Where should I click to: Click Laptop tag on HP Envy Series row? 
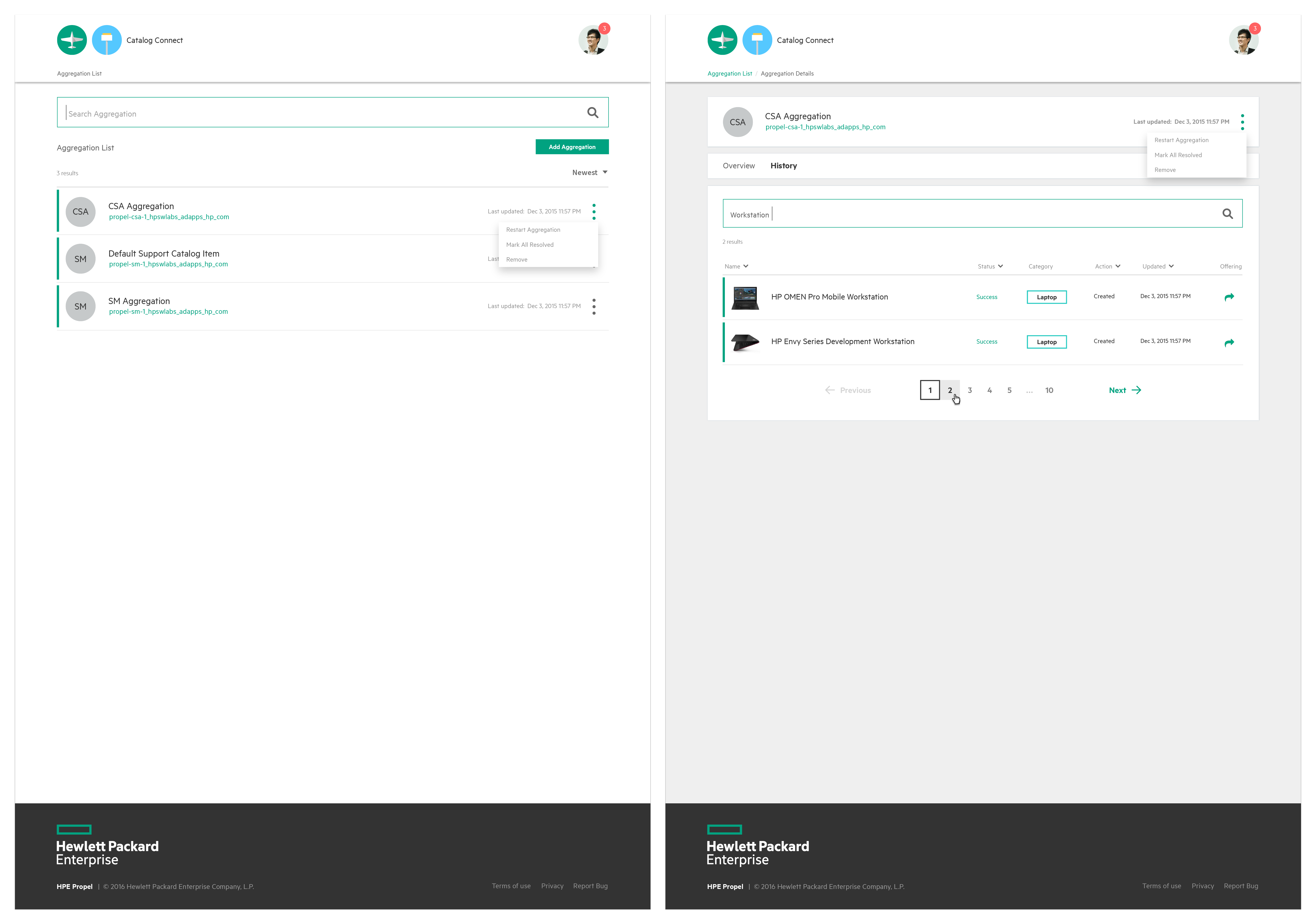click(x=1047, y=342)
